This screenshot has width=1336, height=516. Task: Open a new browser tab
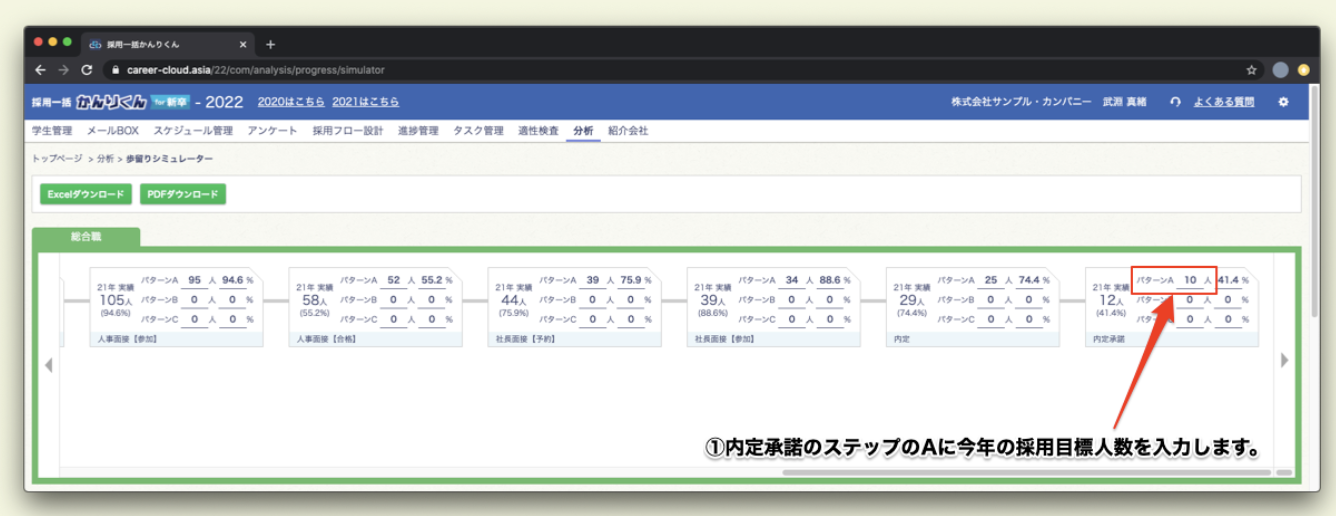(270, 44)
